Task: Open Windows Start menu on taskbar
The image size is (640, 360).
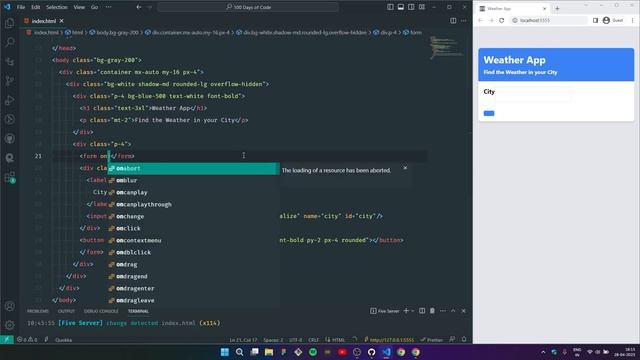Action: [224, 352]
